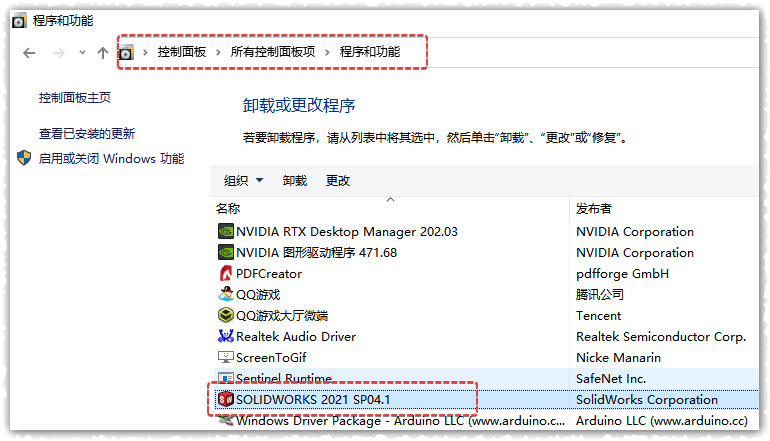This screenshot has height=441, width=770.
Task: Open the 控制面板主页 link
Action: click(x=75, y=98)
